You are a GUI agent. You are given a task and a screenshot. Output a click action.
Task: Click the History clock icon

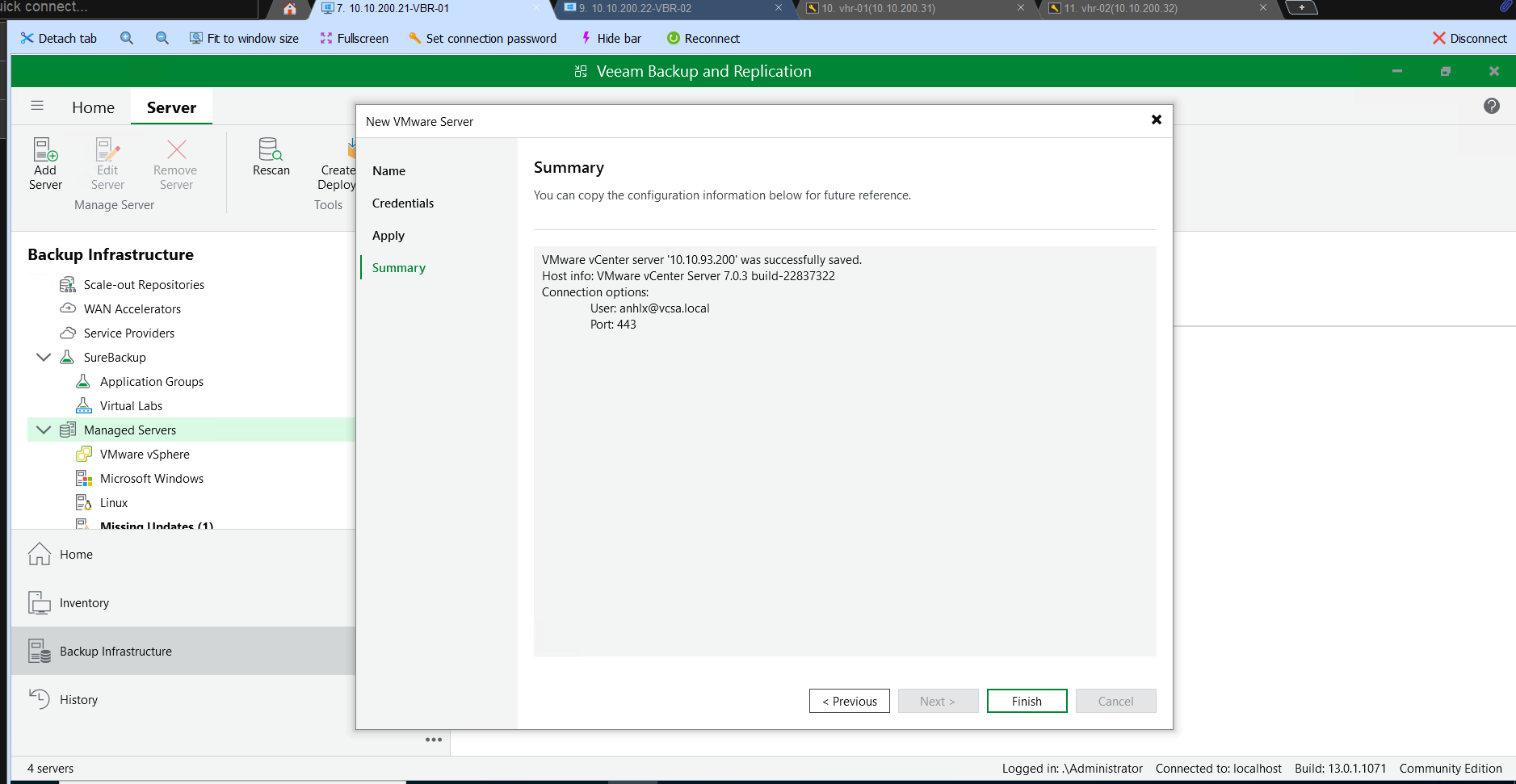pyautogui.click(x=40, y=699)
